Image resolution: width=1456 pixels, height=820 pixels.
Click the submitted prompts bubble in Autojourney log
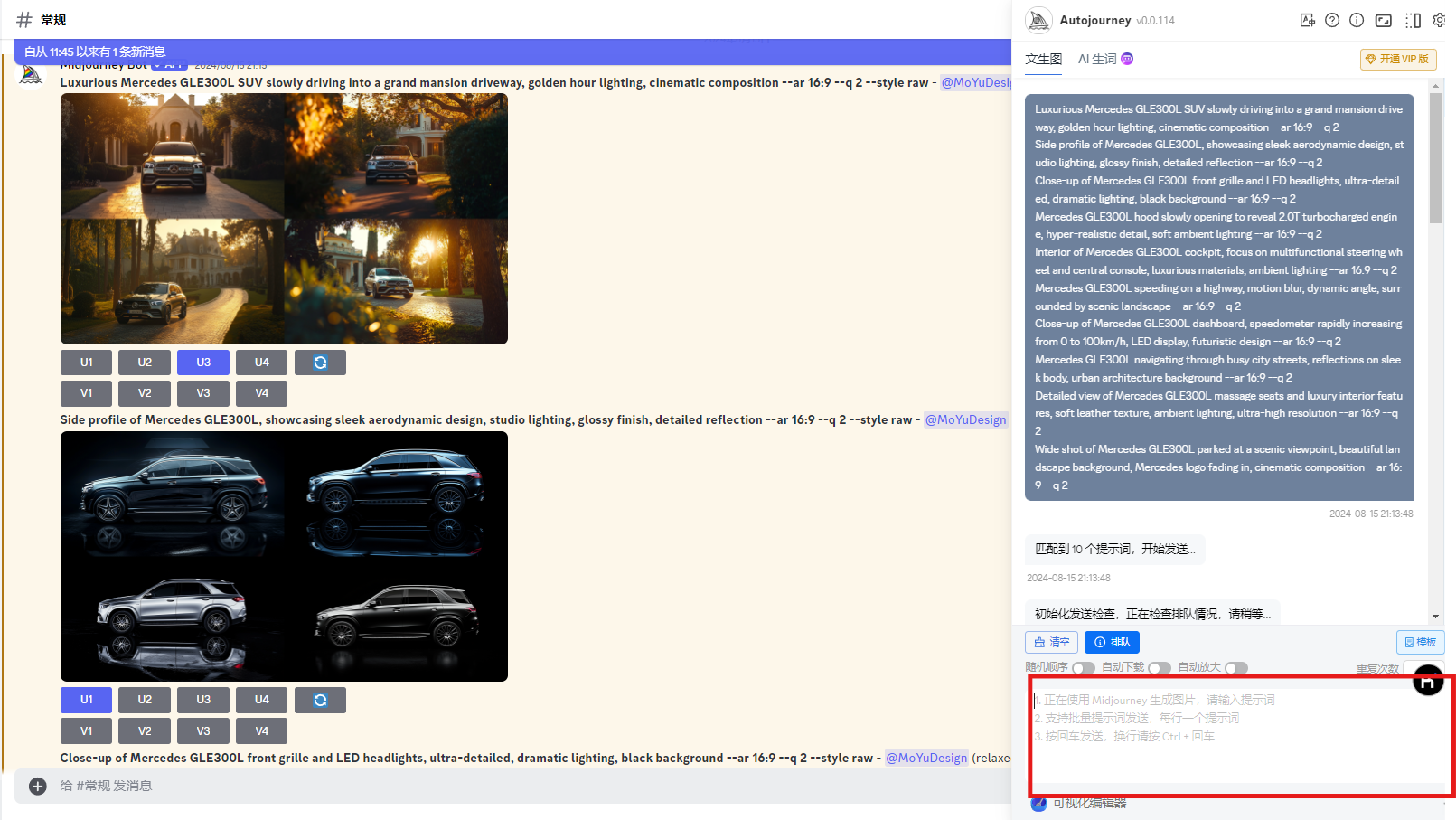pos(1219,297)
